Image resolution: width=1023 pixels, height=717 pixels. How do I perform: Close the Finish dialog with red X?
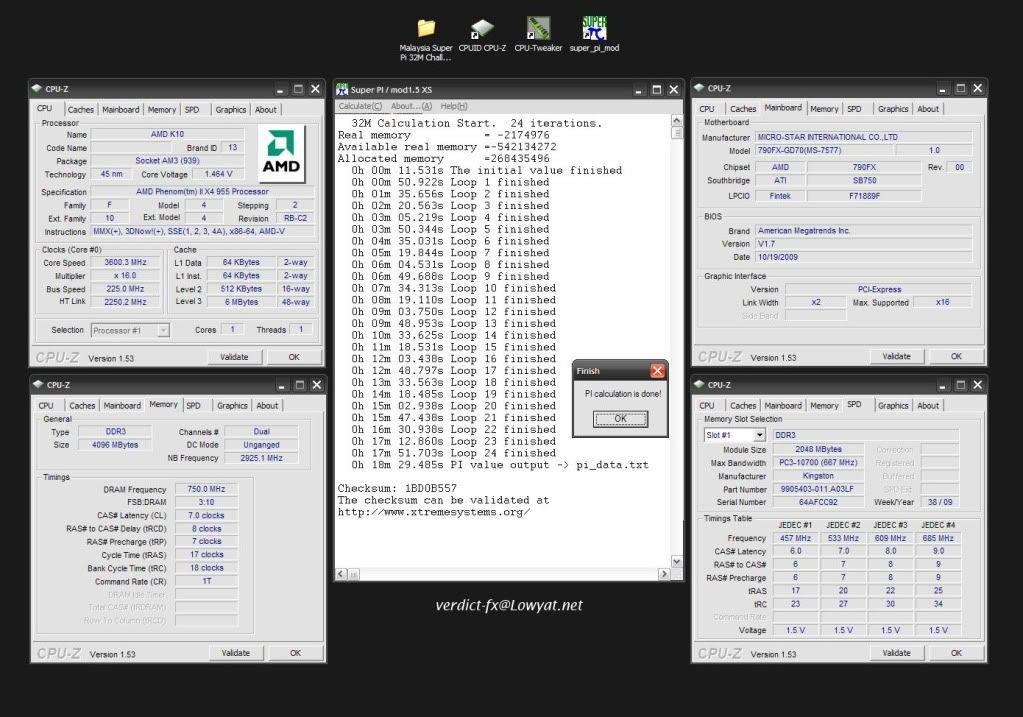coord(657,371)
